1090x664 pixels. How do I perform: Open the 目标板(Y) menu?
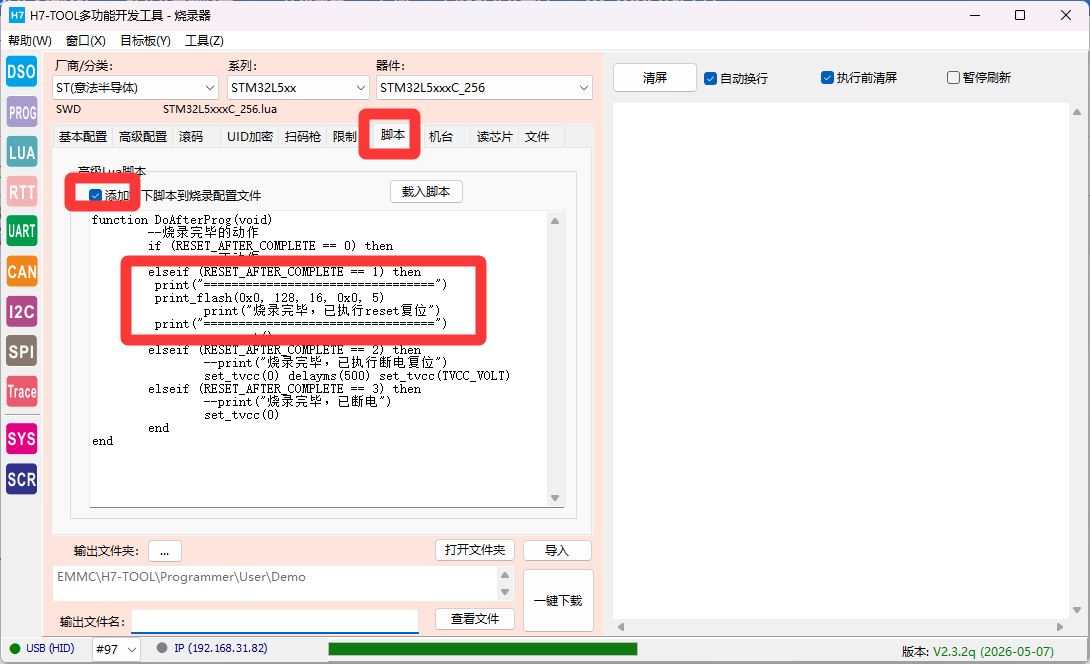(x=145, y=40)
